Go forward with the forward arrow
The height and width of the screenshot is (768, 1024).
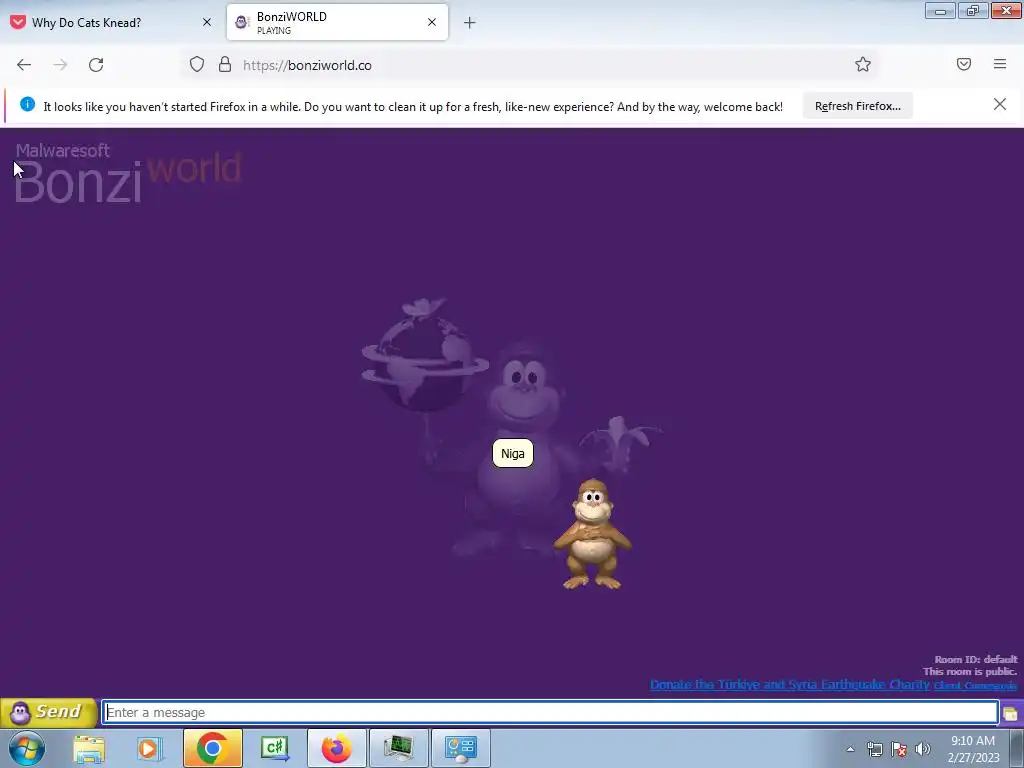[x=60, y=65]
